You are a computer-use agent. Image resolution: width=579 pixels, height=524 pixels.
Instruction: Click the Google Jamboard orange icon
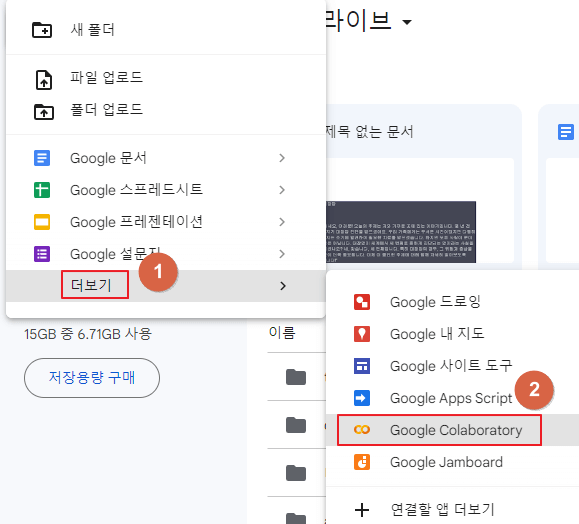click(362, 462)
